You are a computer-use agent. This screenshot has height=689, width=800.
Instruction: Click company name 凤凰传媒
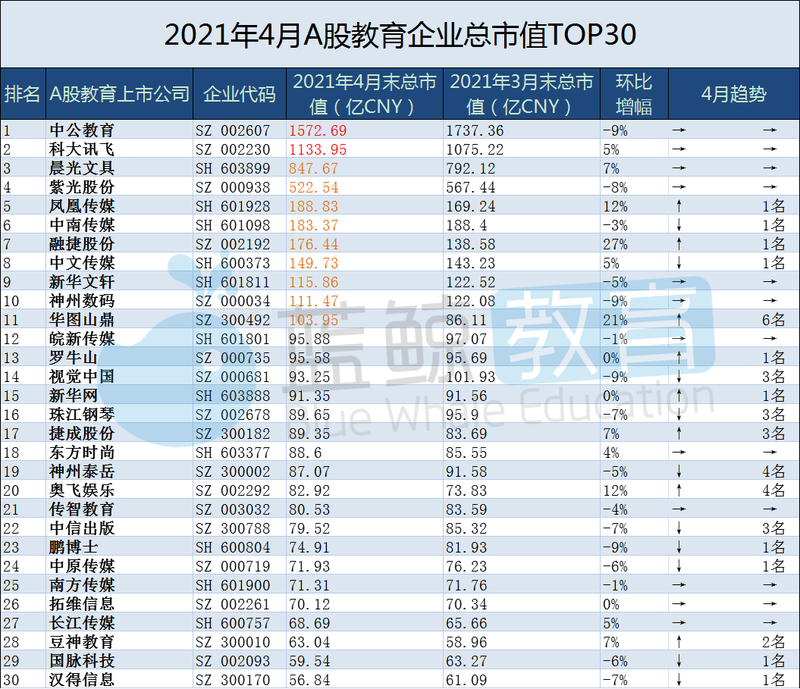[82, 206]
